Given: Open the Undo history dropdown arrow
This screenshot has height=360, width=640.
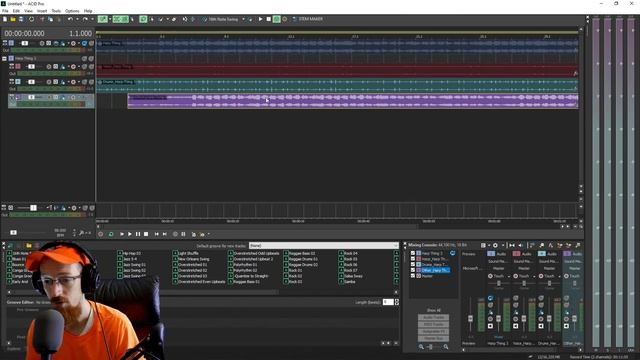Looking at the screenshot, I should (77, 19).
